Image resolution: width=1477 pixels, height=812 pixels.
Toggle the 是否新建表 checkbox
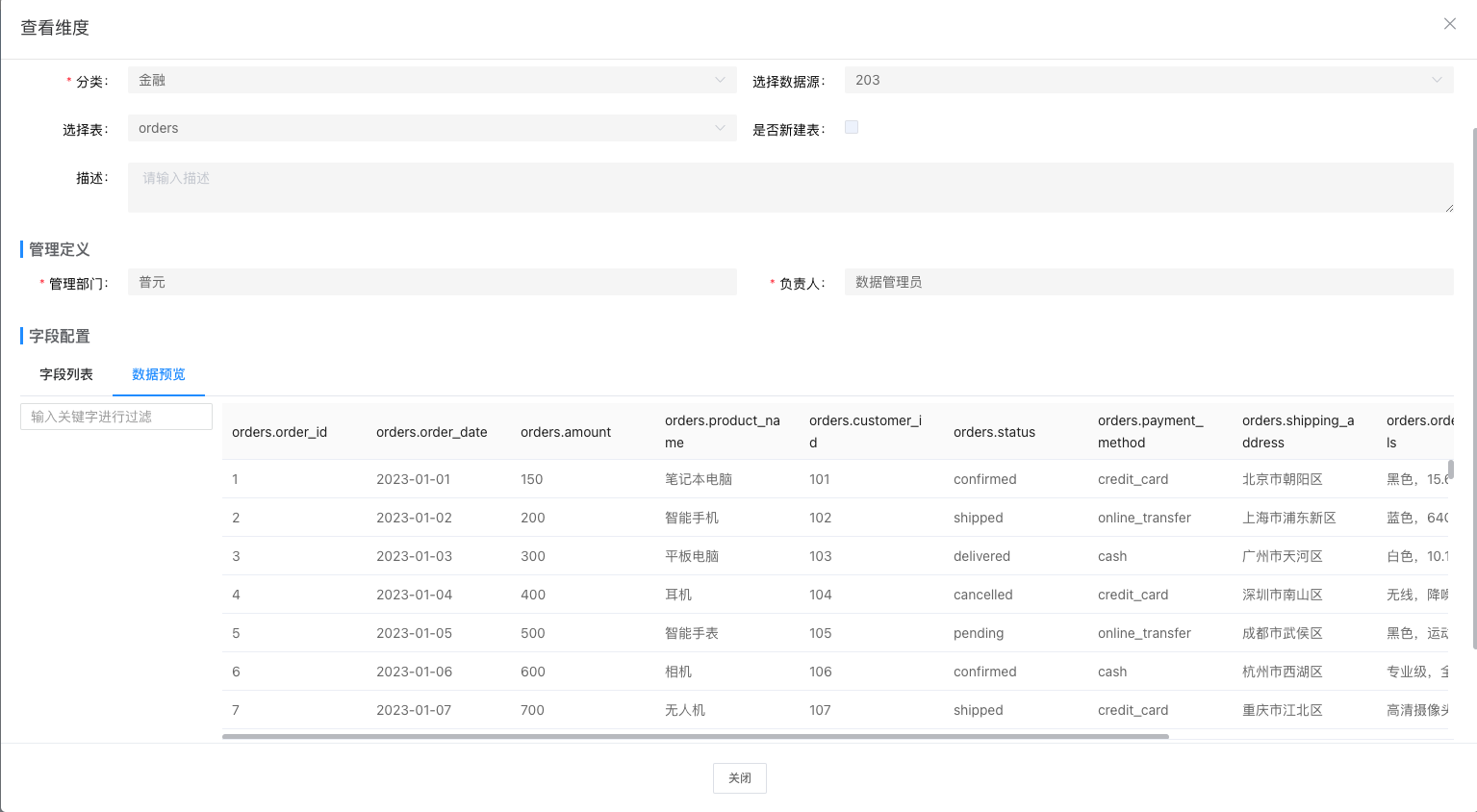click(x=851, y=126)
